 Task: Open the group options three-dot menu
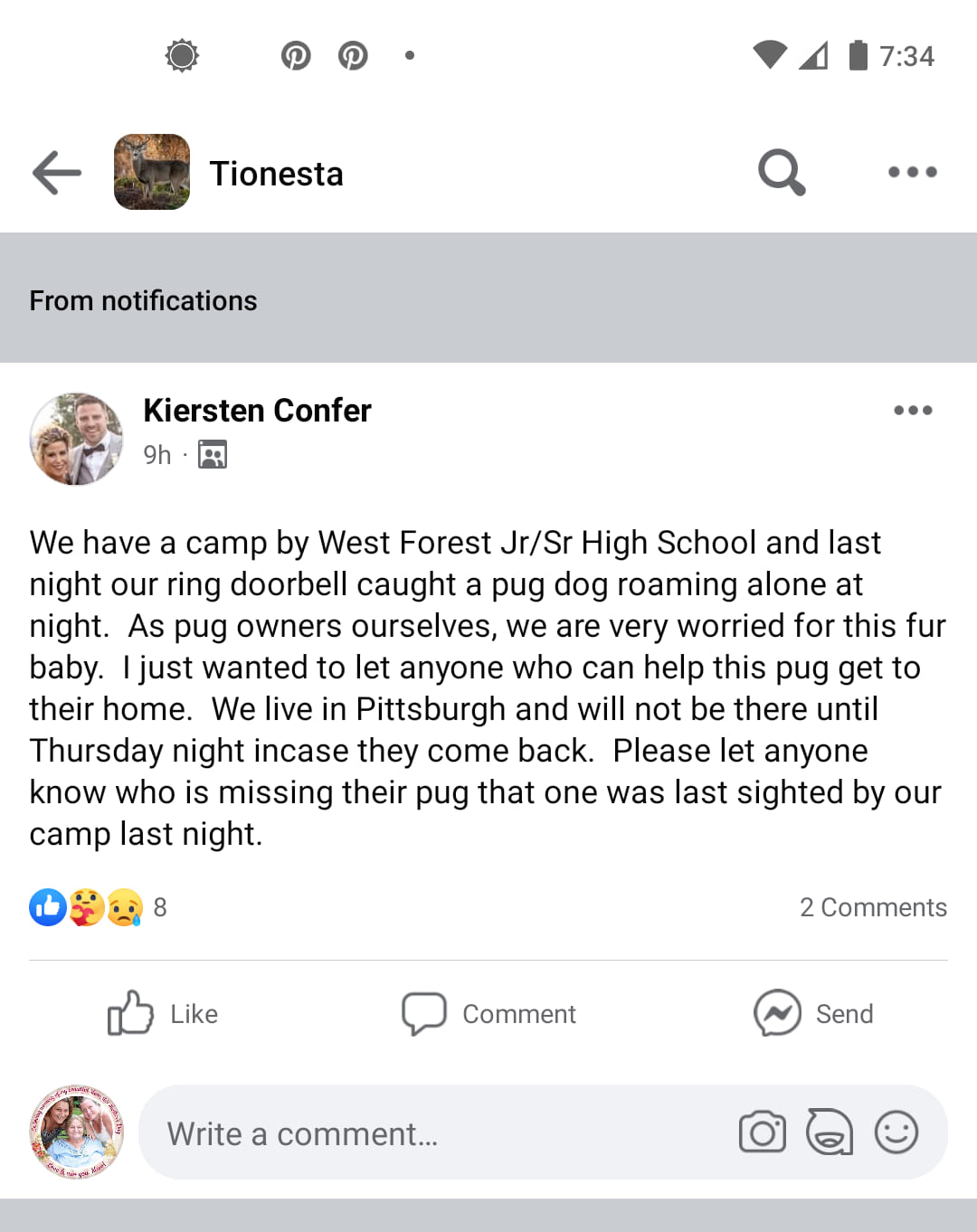[x=912, y=172]
